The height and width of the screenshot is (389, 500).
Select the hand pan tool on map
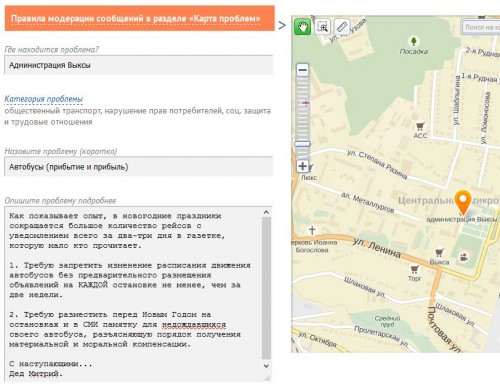coord(303,27)
